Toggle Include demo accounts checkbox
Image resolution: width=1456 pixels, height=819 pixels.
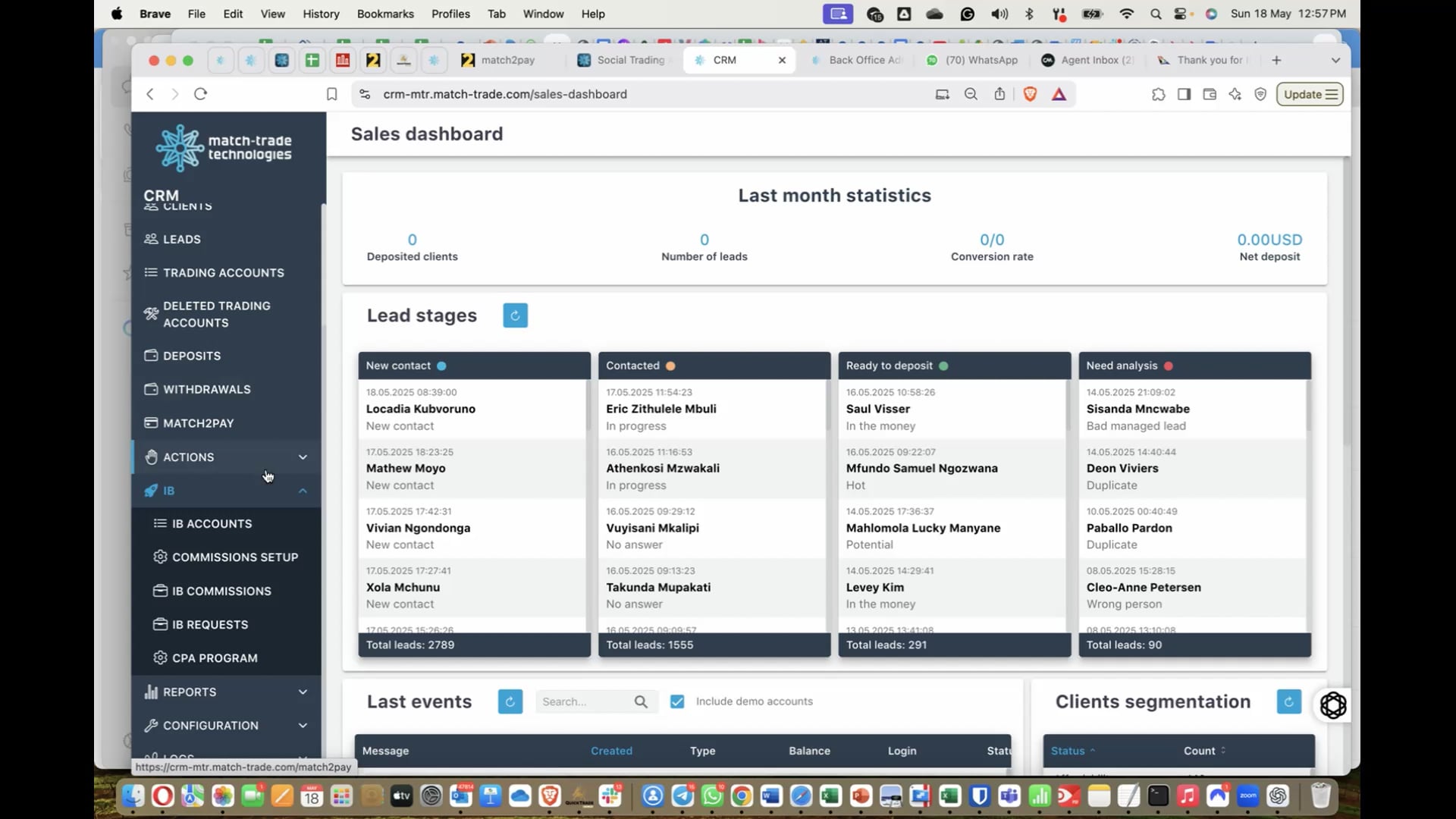point(677,701)
